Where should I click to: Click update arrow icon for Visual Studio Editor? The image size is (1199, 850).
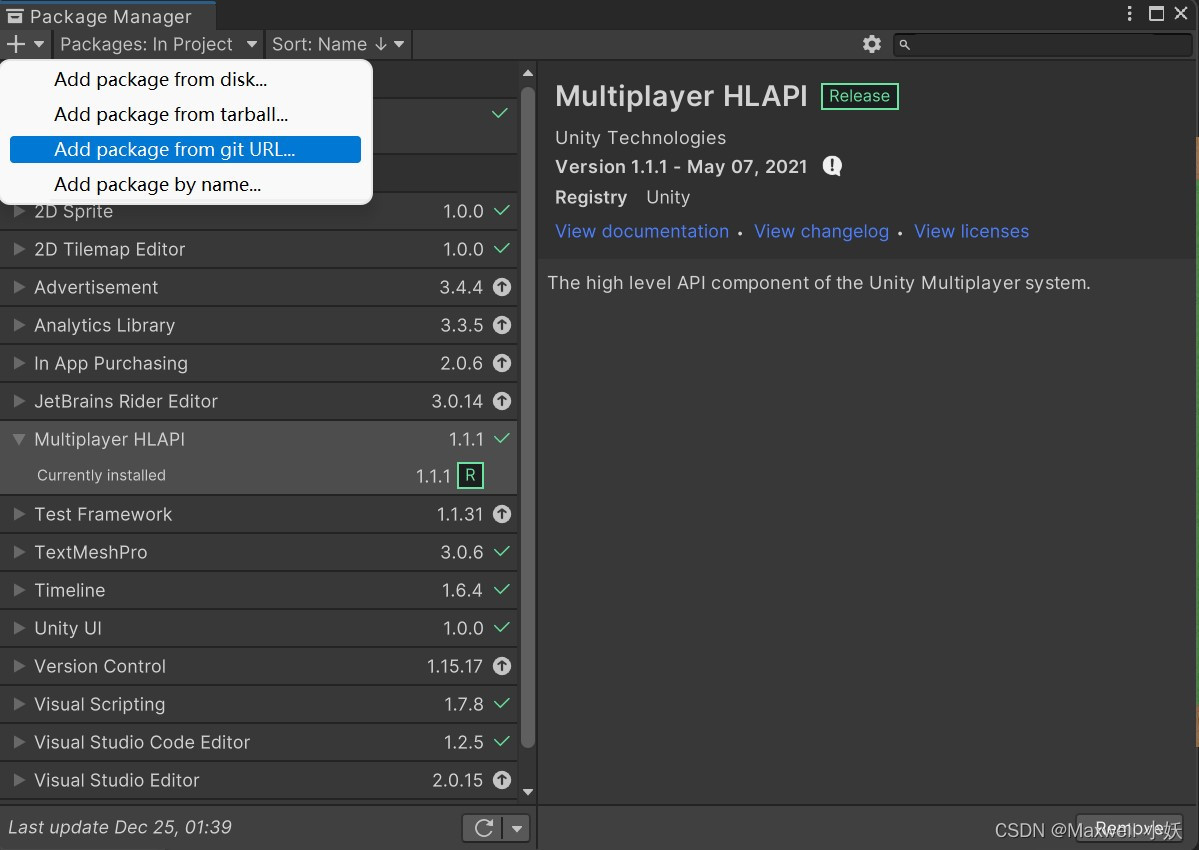(x=502, y=780)
